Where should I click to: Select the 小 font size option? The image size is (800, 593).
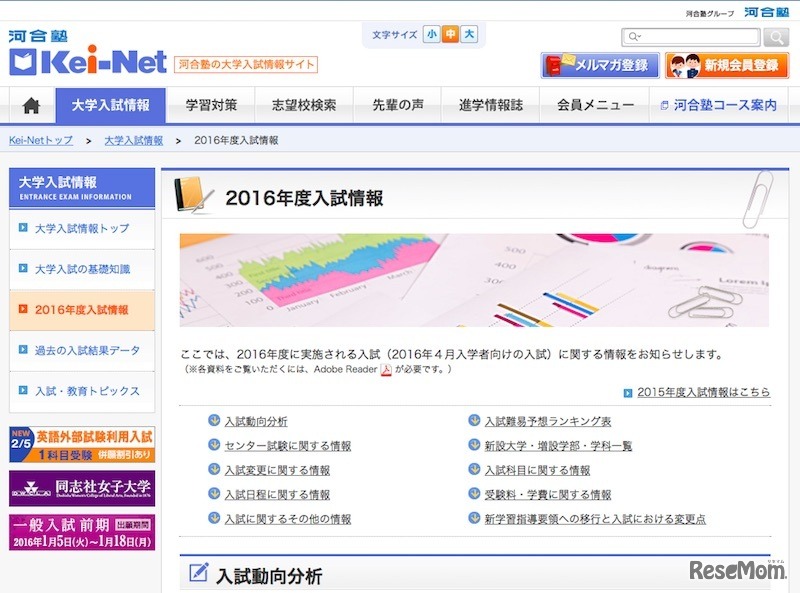[x=430, y=34]
